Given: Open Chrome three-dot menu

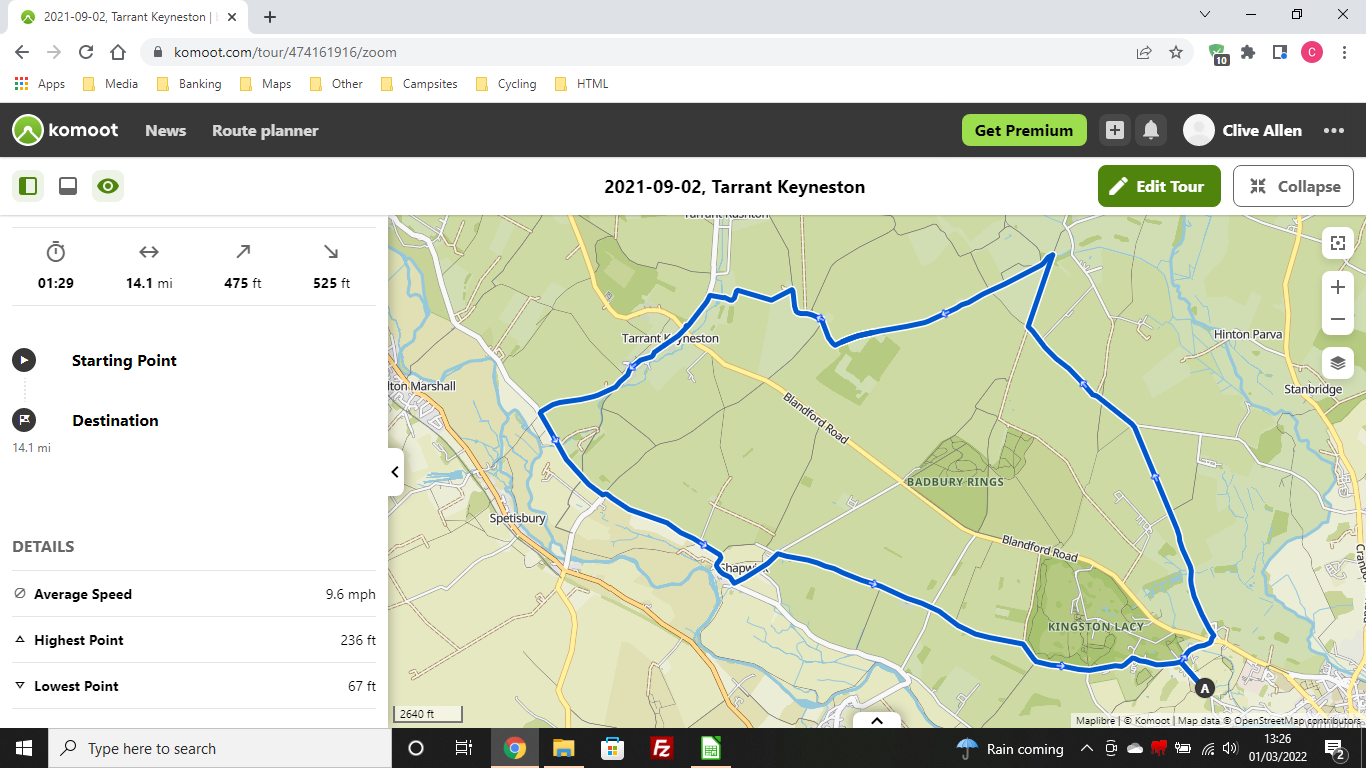Looking at the screenshot, I should pyautogui.click(x=1344, y=52).
